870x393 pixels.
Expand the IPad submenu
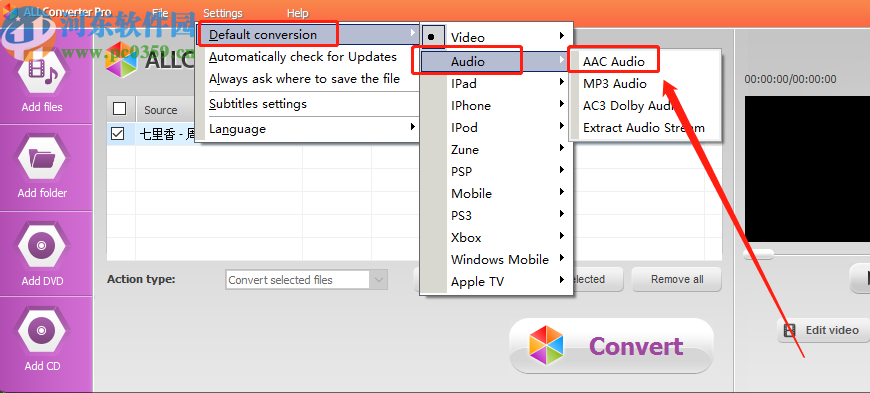[496, 83]
